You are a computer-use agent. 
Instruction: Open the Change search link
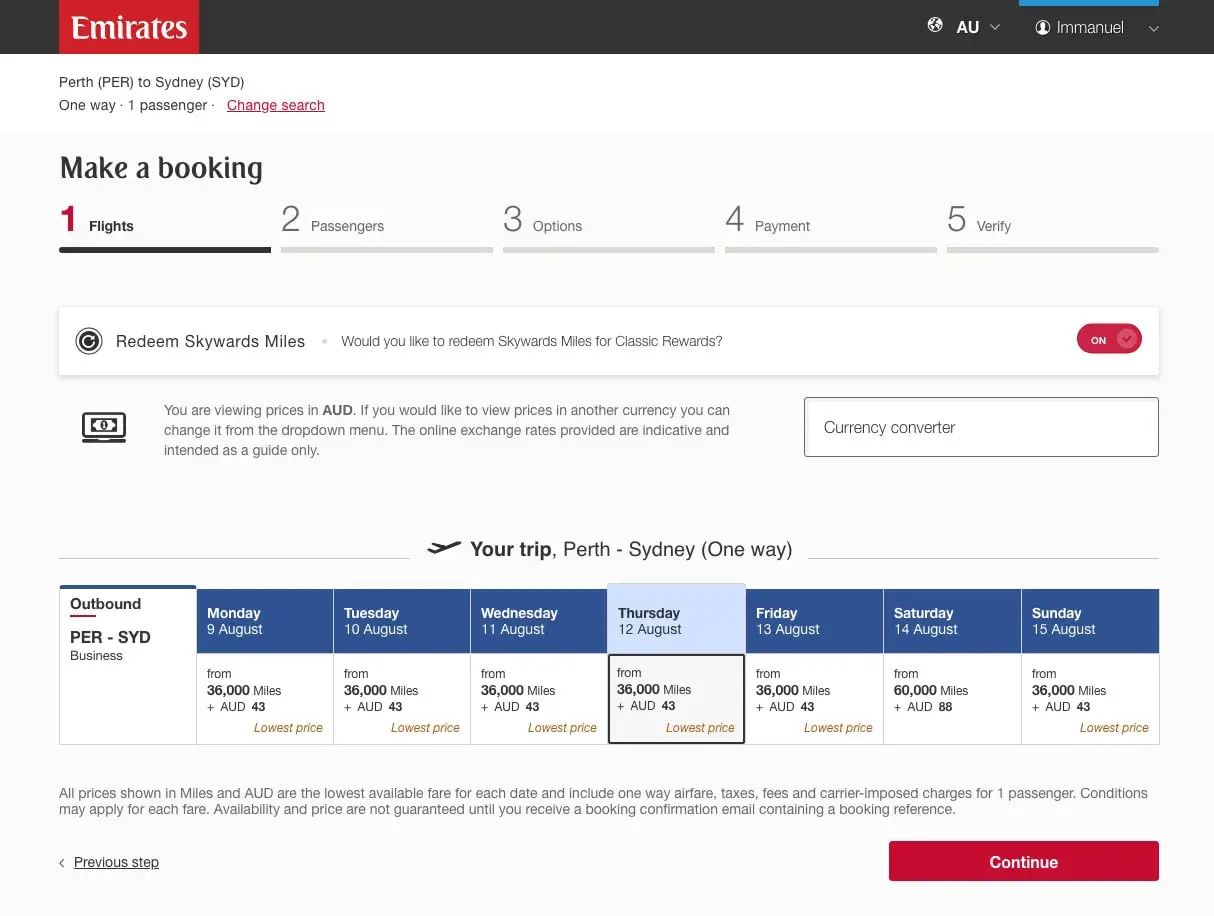click(275, 105)
